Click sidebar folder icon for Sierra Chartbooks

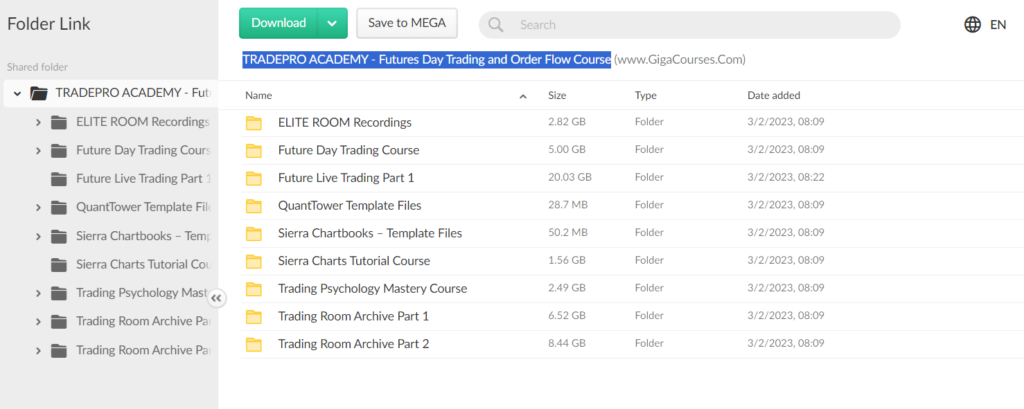click(59, 237)
